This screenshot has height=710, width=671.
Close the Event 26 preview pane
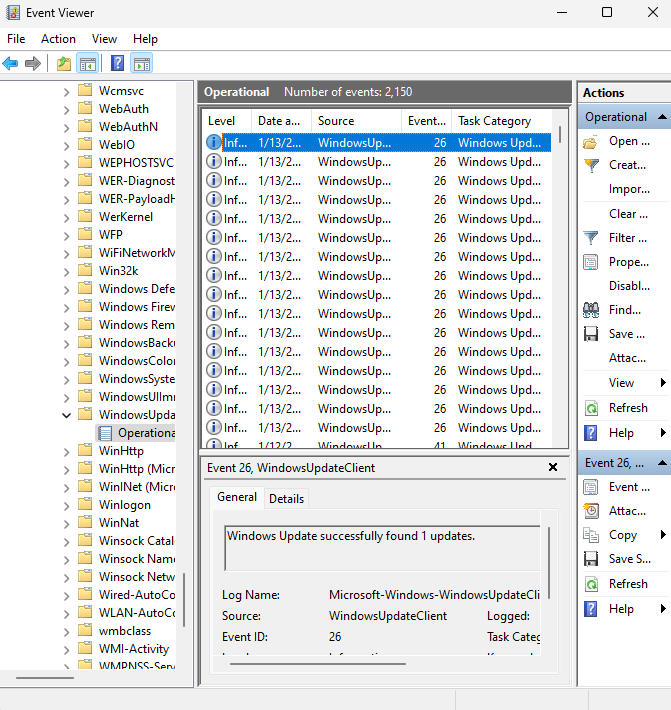click(x=553, y=467)
